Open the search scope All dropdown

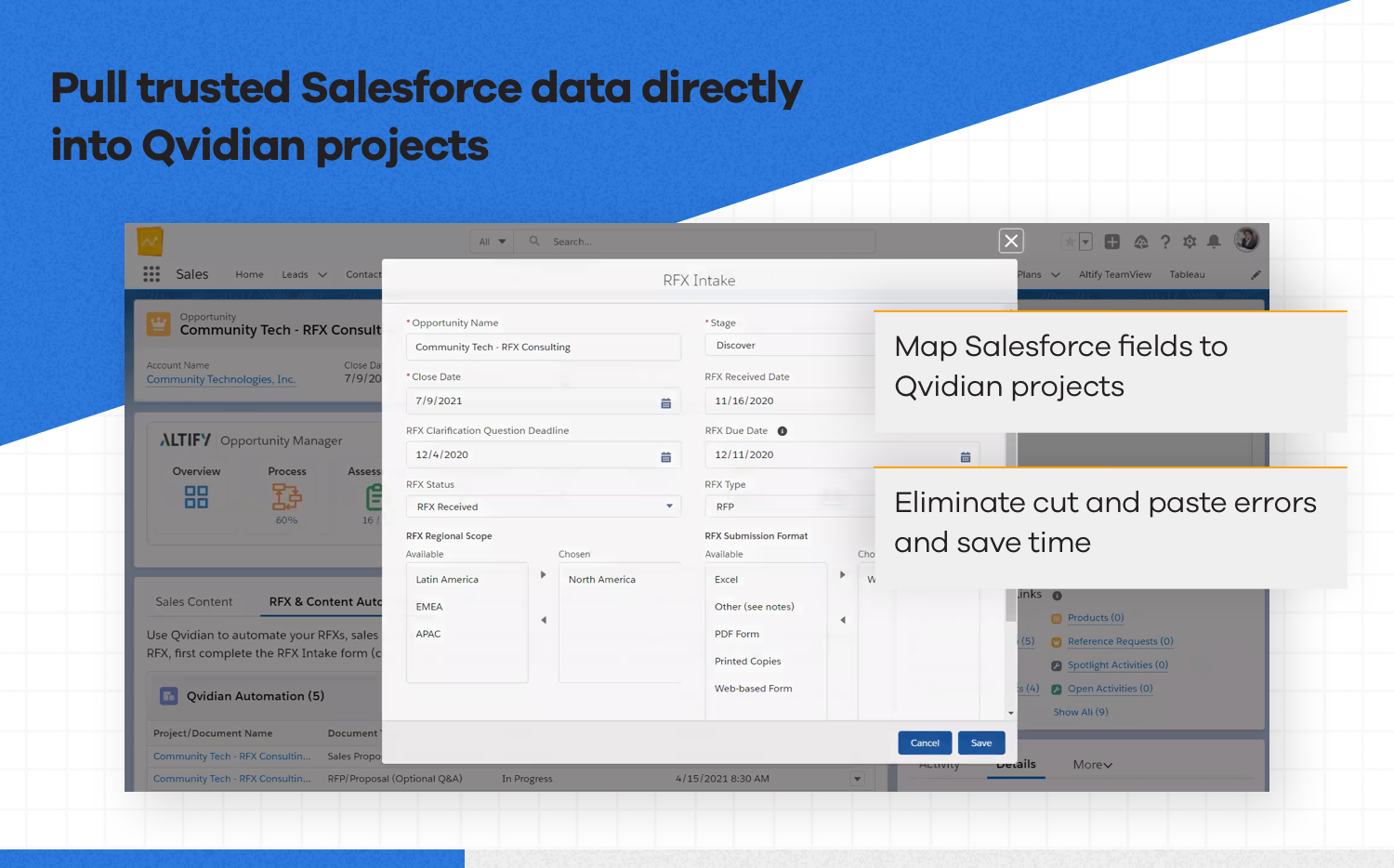point(493,242)
